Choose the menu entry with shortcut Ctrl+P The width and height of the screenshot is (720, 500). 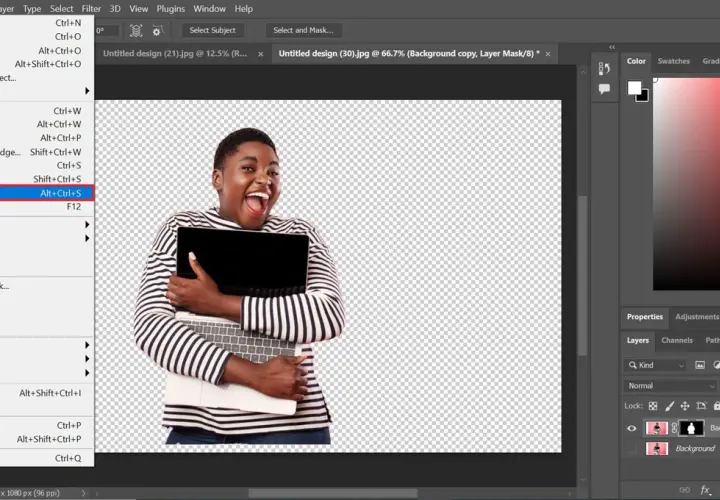[47, 425]
